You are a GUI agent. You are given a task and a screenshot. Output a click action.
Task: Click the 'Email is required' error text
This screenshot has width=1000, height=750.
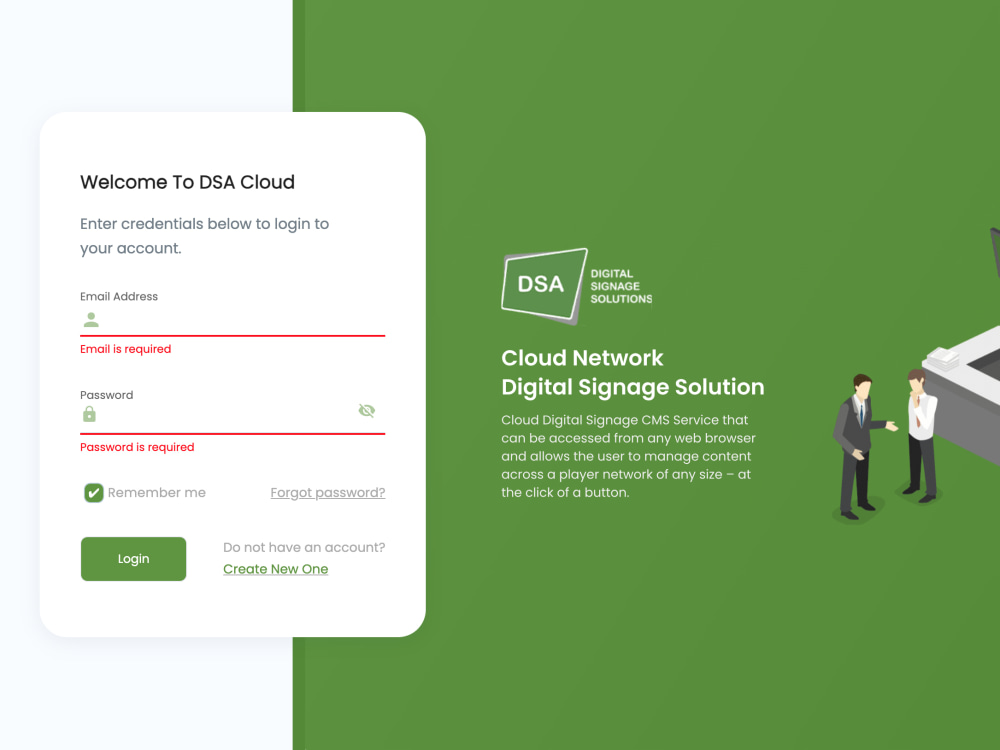pyautogui.click(x=126, y=349)
